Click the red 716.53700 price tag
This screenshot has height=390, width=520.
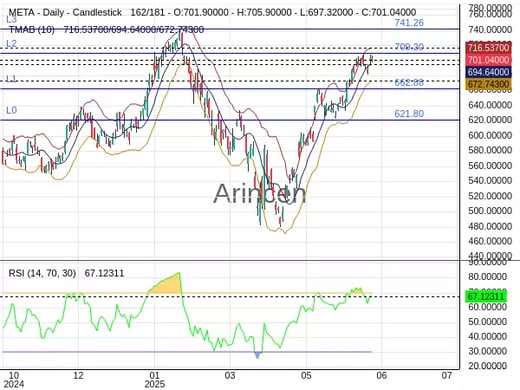click(x=488, y=48)
